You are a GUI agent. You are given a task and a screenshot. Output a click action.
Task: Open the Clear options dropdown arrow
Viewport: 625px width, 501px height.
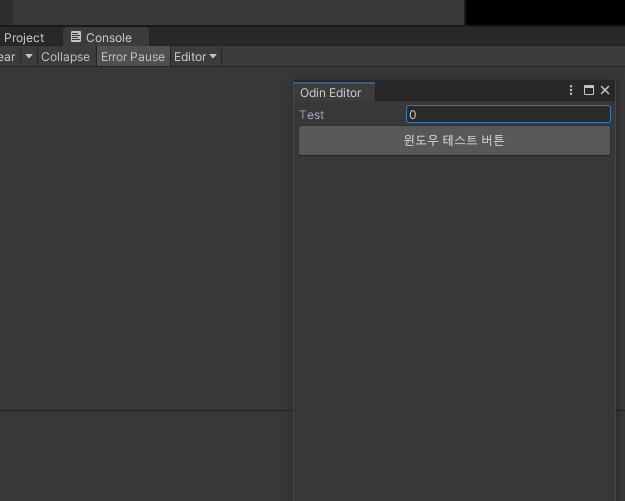click(29, 57)
